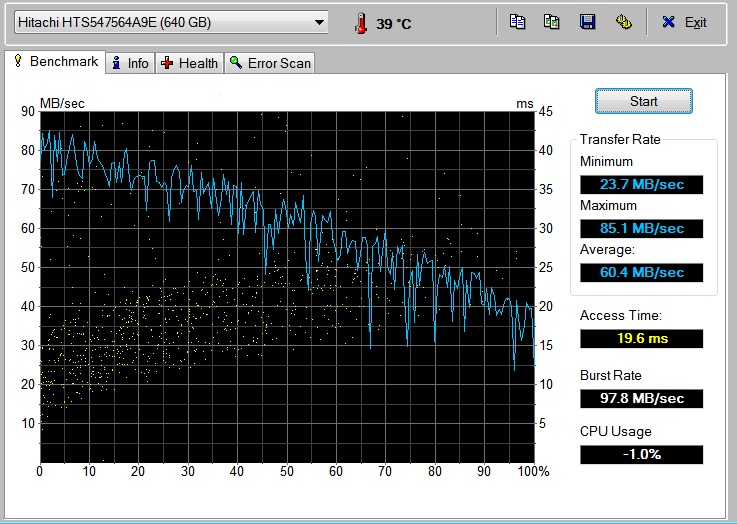Go to the Error Scan tab
The image size is (737, 524).
[x=270, y=63]
